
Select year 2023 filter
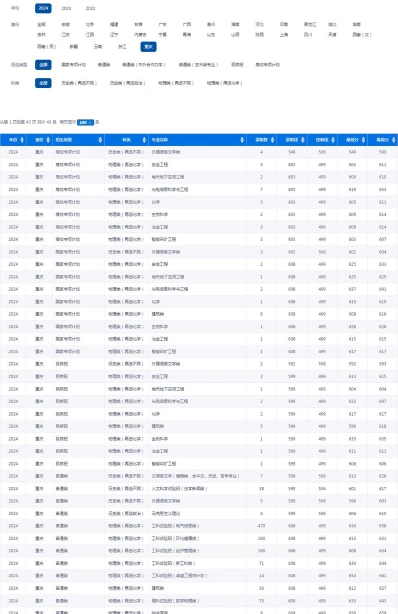(x=66, y=8)
